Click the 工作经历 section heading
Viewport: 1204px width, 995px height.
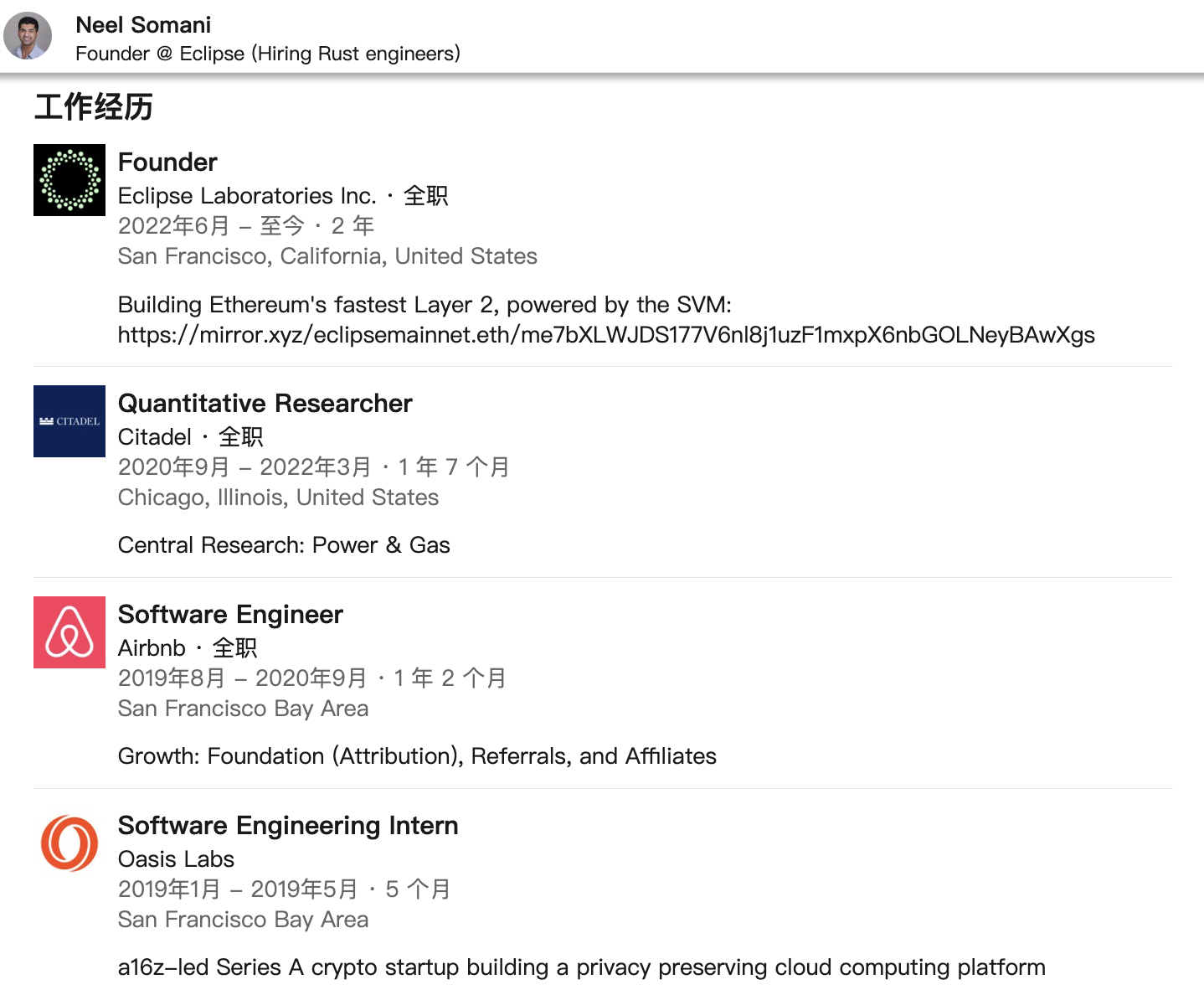pyautogui.click(x=94, y=107)
